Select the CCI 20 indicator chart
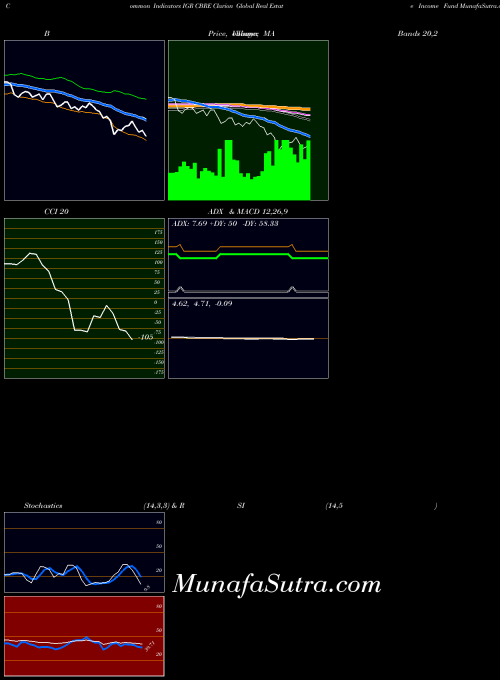Screen dimensions: 500x680 (85, 298)
